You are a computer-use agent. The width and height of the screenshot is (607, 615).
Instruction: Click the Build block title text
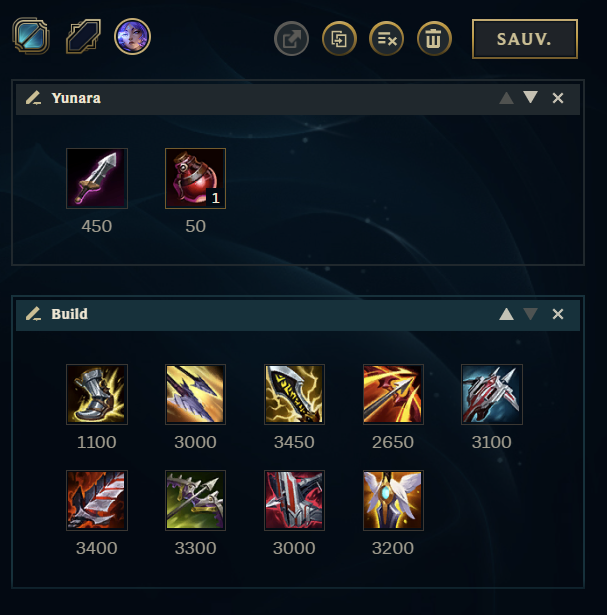click(69, 314)
